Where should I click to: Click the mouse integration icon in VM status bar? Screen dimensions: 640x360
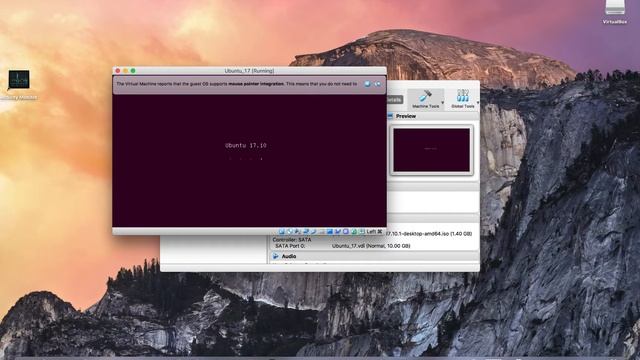click(353, 232)
